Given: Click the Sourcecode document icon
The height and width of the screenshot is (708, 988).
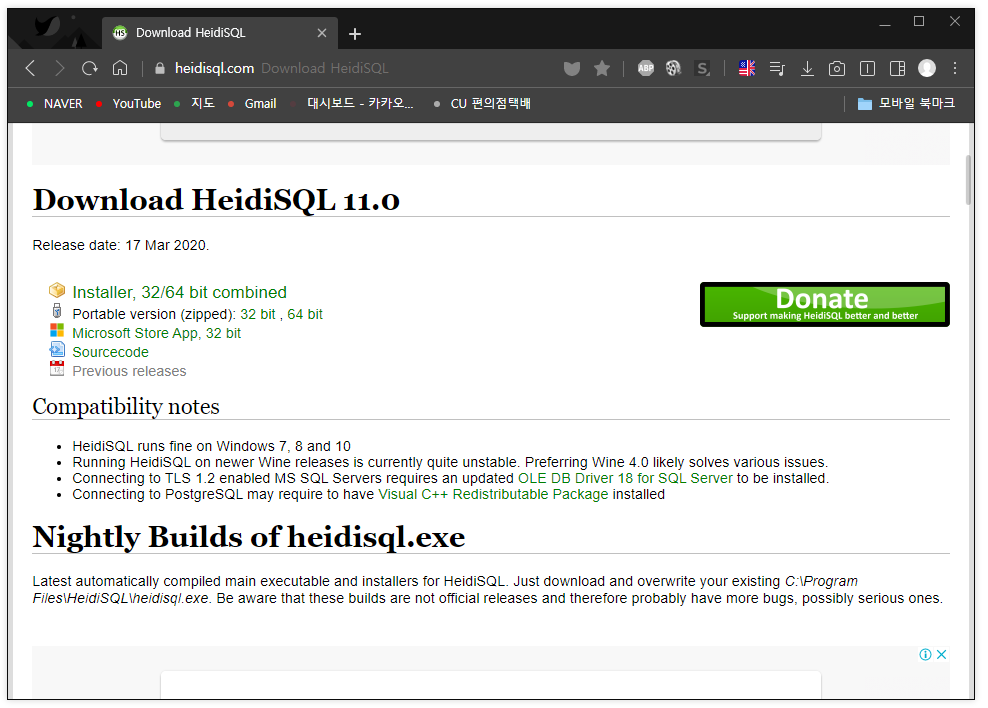Looking at the screenshot, I should point(57,349).
